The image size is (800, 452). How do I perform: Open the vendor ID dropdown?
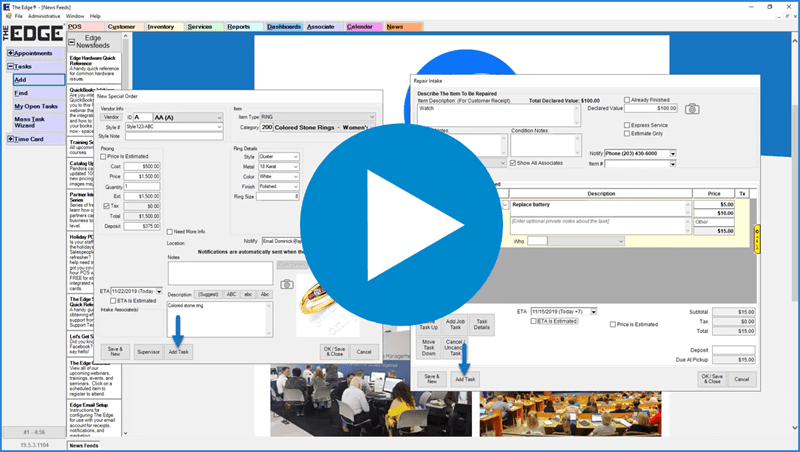219,117
